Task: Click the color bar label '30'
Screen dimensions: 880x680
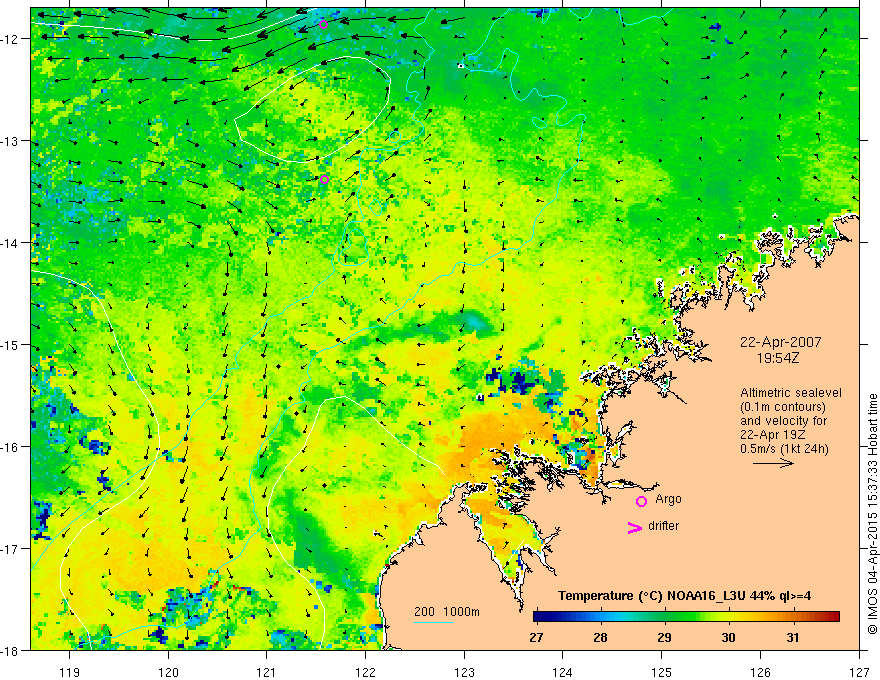Action: click(x=728, y=638)
